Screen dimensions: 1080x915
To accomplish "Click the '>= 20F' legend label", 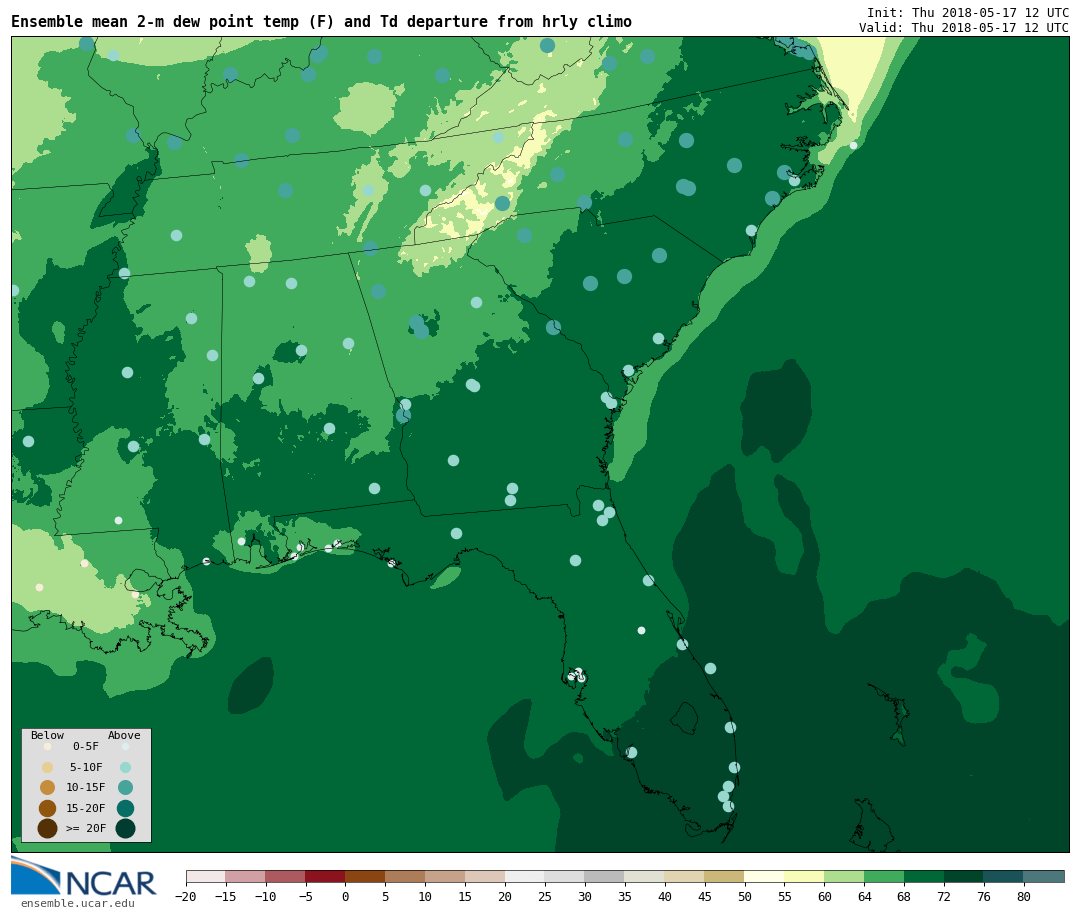I will tap(86, 828).
